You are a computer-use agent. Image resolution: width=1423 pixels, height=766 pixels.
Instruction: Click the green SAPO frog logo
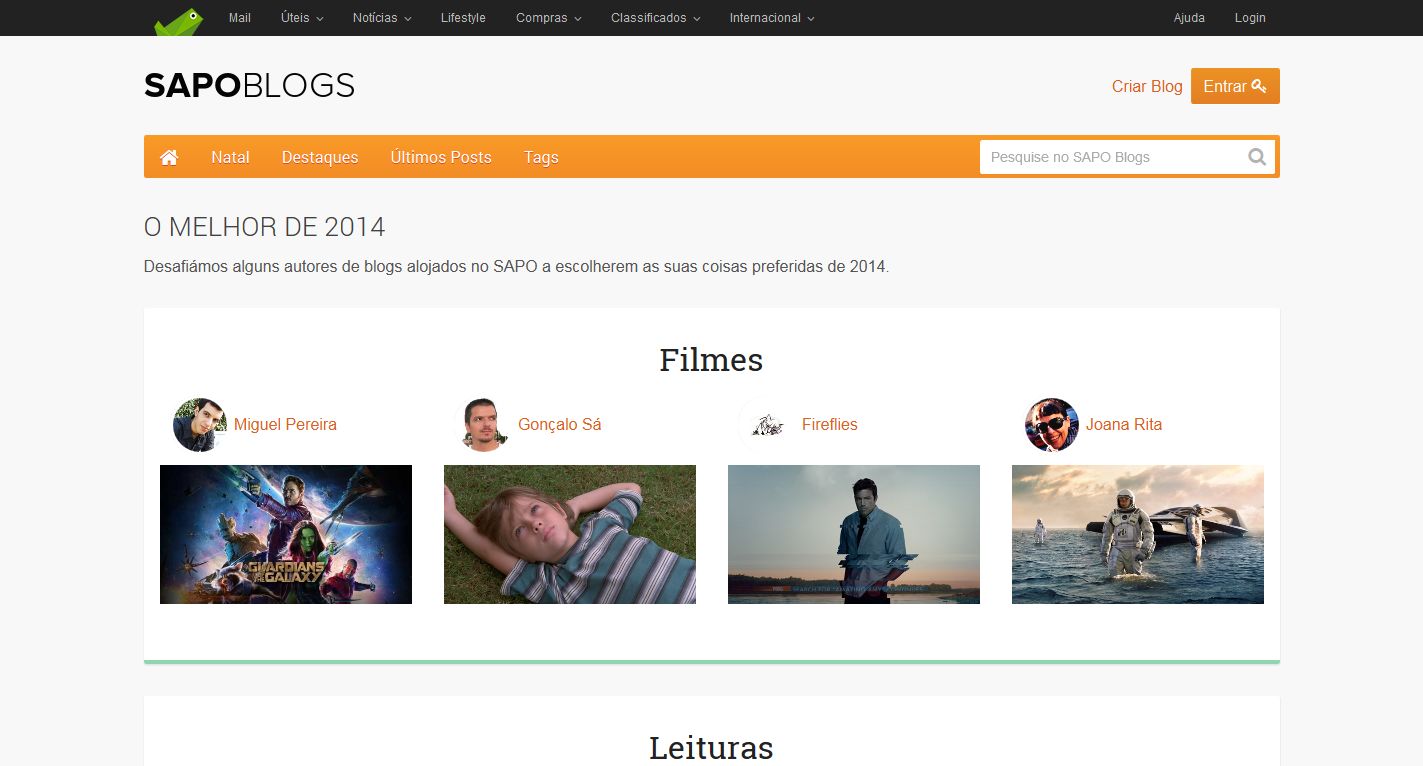pos(179,20)
